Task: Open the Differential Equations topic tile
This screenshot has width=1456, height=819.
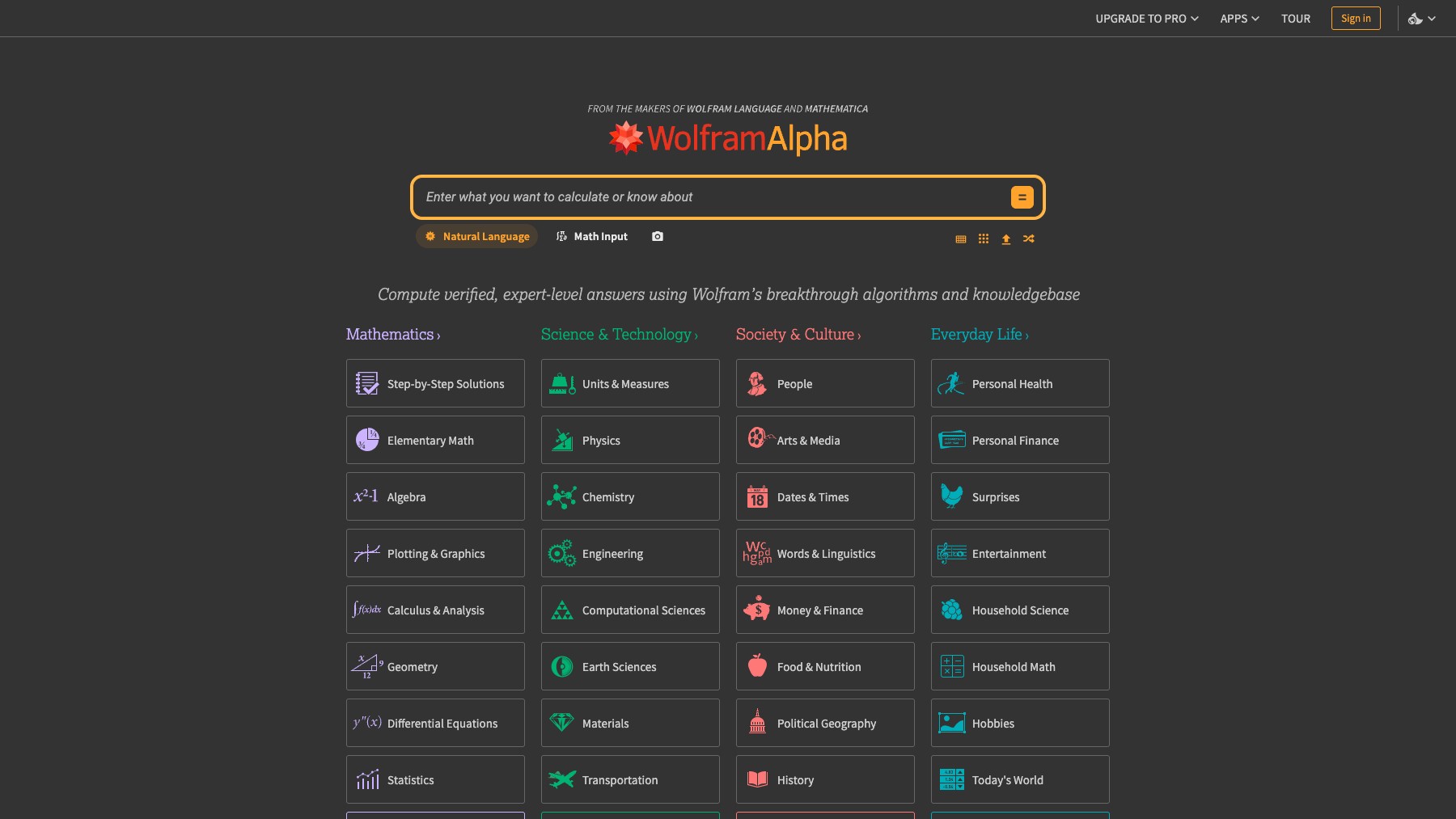Action: tap(435, 723)
